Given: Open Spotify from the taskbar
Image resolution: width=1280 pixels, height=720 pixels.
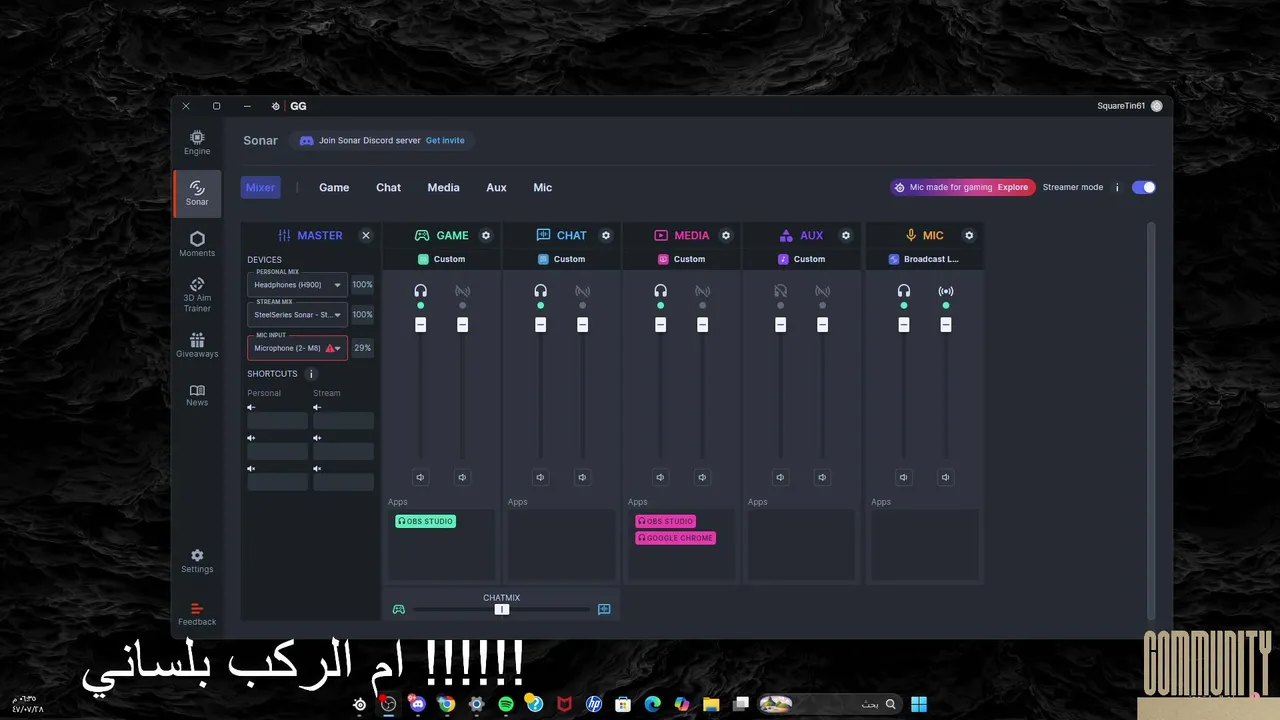Looking at the screenshot, I should (x=506, y=704).
